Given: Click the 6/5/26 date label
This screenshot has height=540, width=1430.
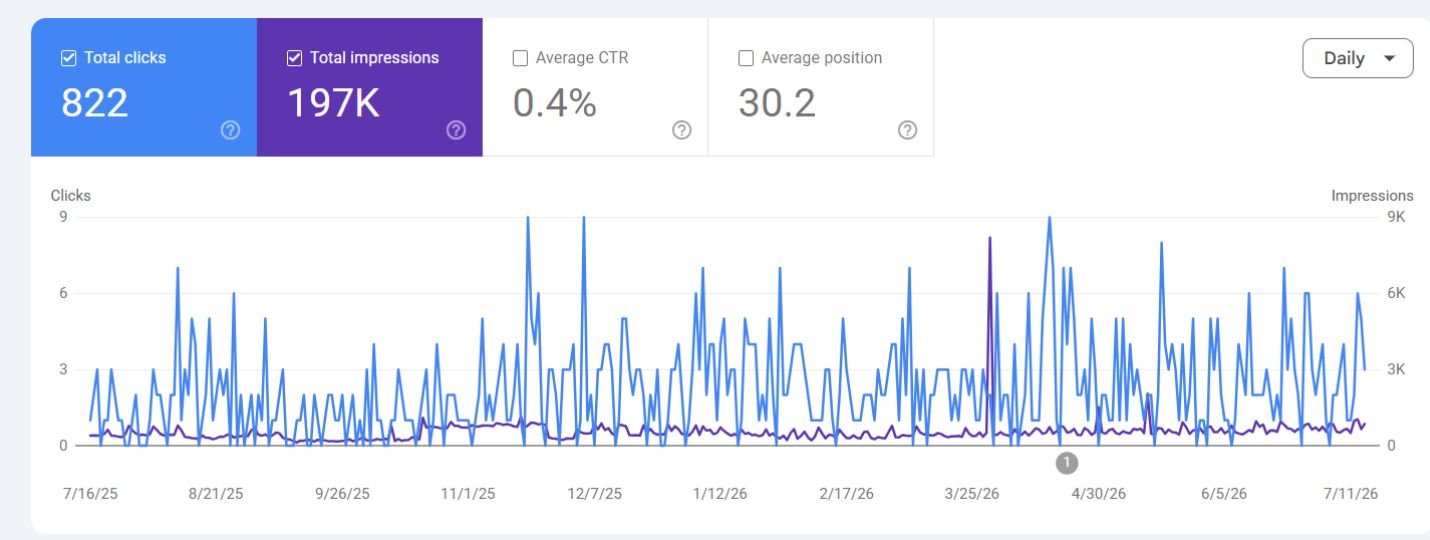Looking at the screenshot, I should point(1224,494).
